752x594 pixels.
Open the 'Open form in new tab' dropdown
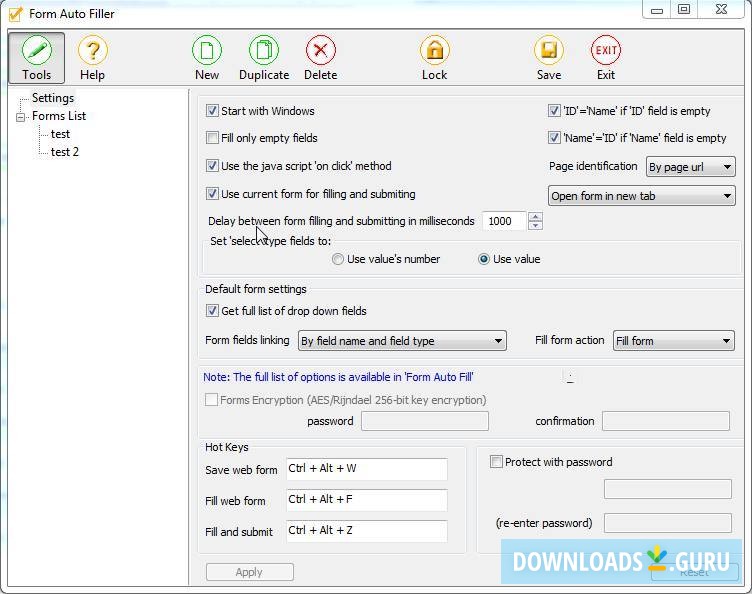tap(642, 196)
